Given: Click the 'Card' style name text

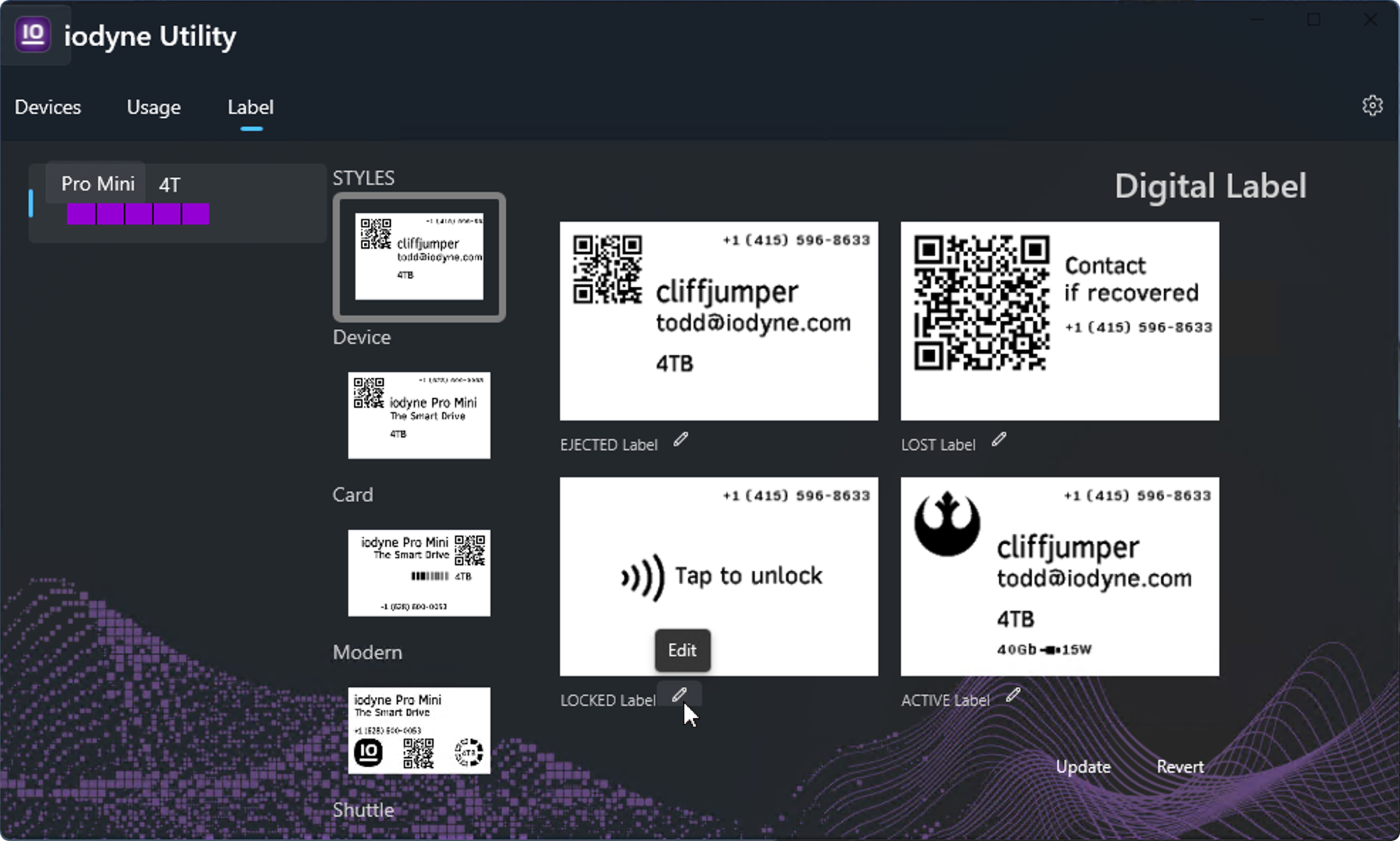Looking at the screenshot, I should (352, 495).
